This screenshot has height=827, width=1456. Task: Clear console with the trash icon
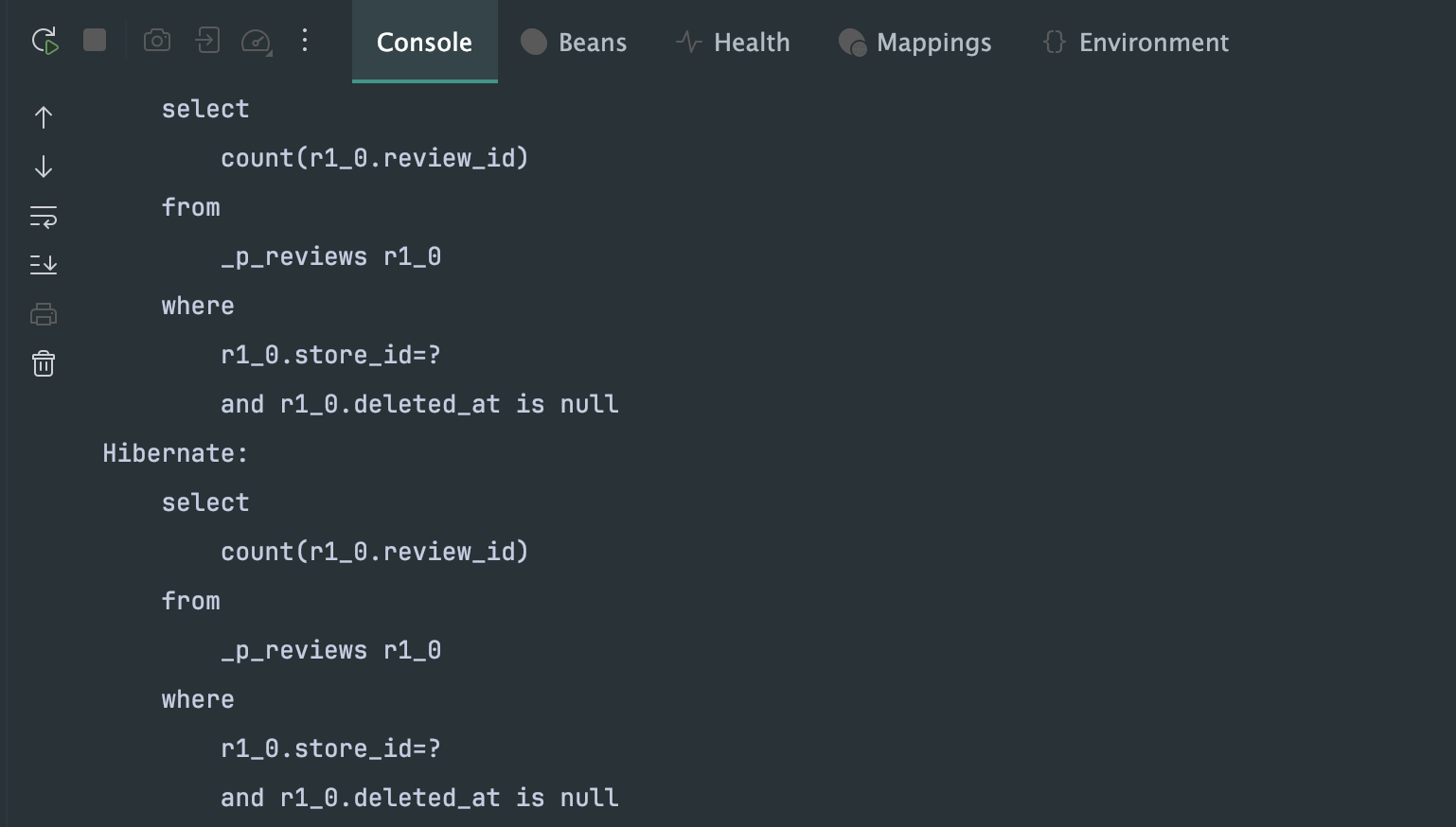(44, 363)
